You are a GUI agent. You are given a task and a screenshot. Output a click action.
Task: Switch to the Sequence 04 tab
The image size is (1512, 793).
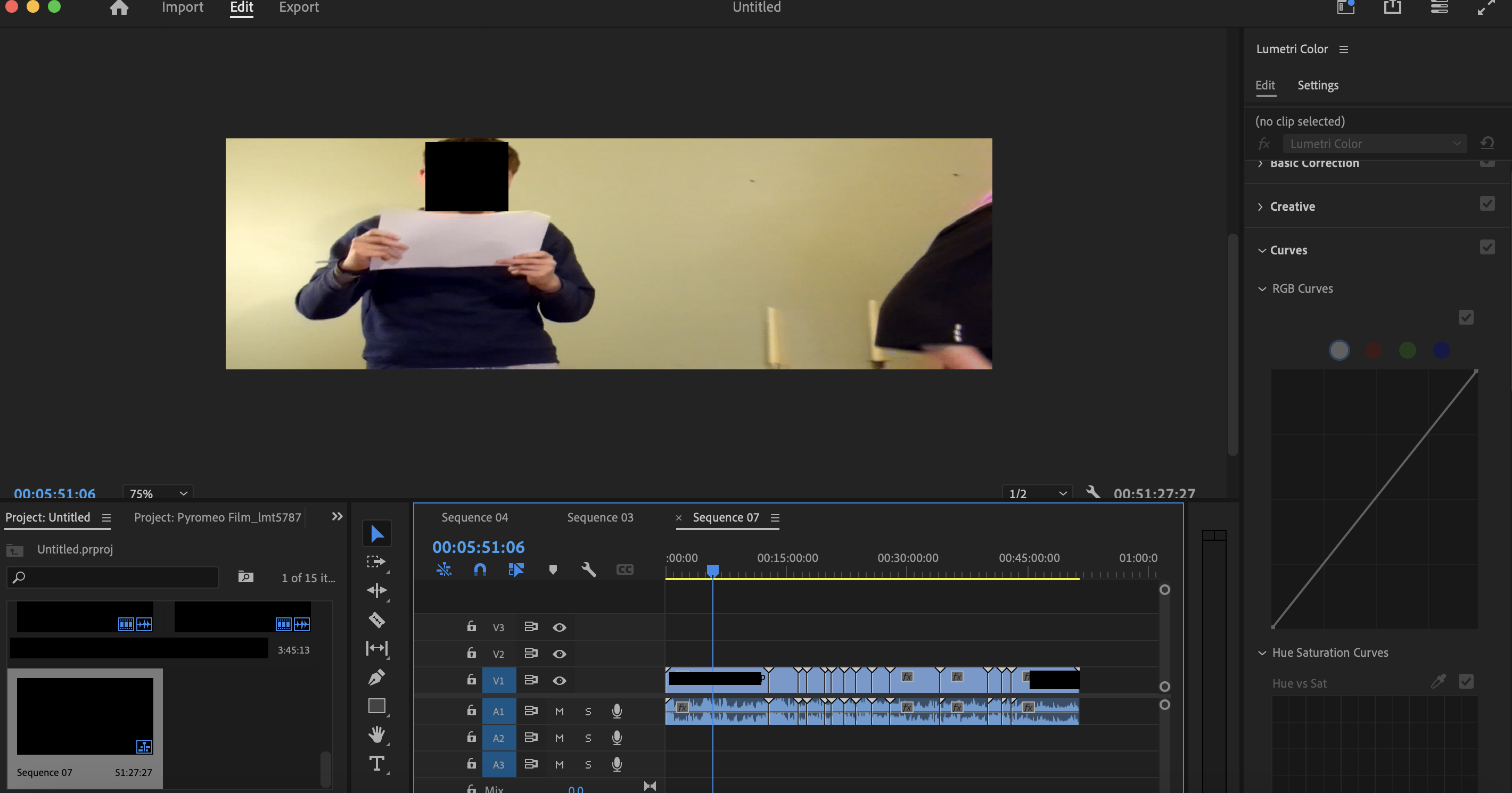click(x=475, y=517)
